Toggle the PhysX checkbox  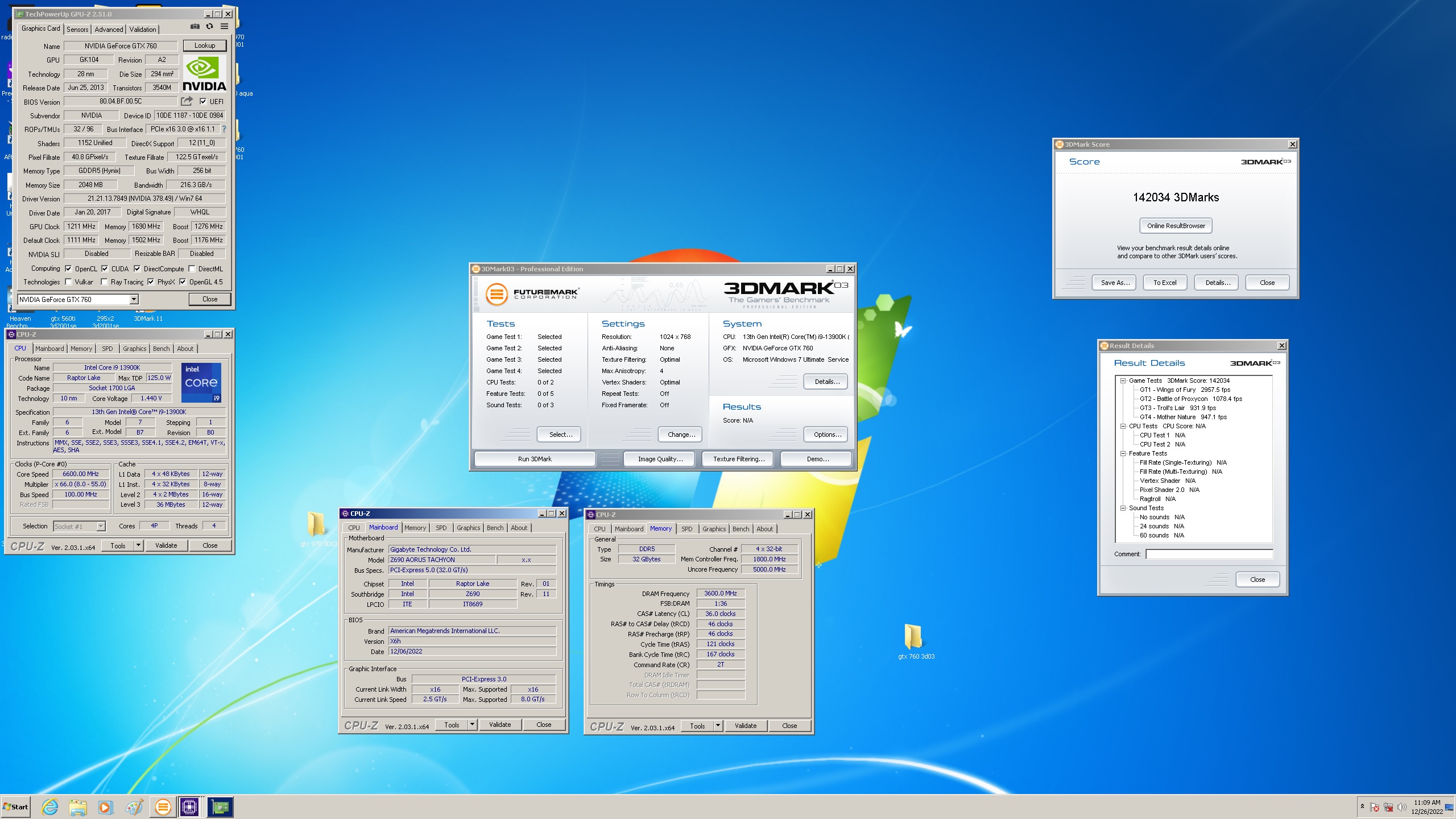click(x=150, y=282)
